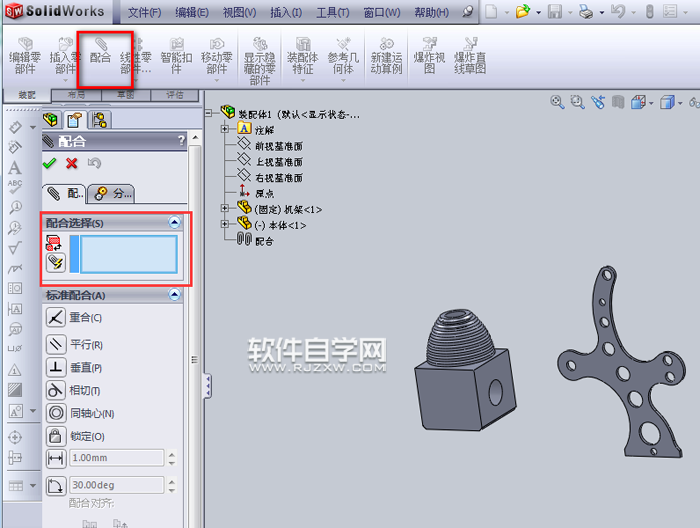Toggle the distance mate icon

coord(56,458)
